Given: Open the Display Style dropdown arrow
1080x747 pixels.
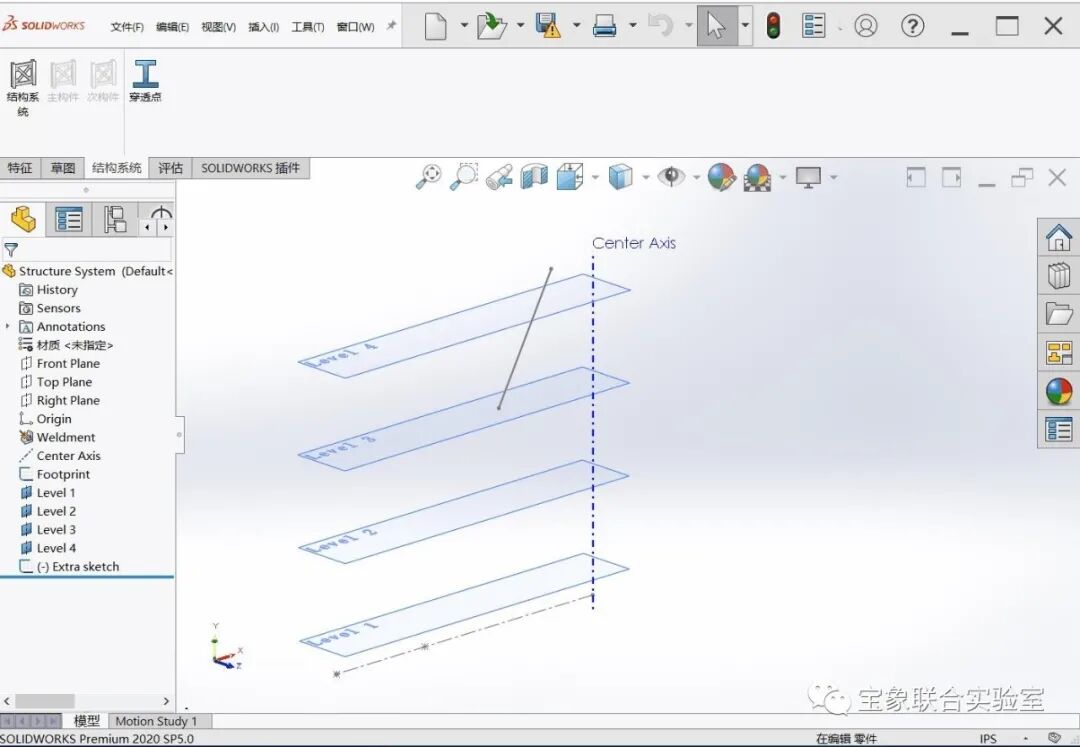Looking at the screenshot, I should (x=645, y=178).
